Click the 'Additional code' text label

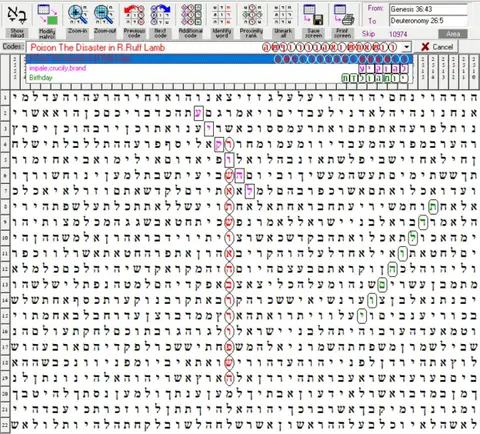click(191, 33)
